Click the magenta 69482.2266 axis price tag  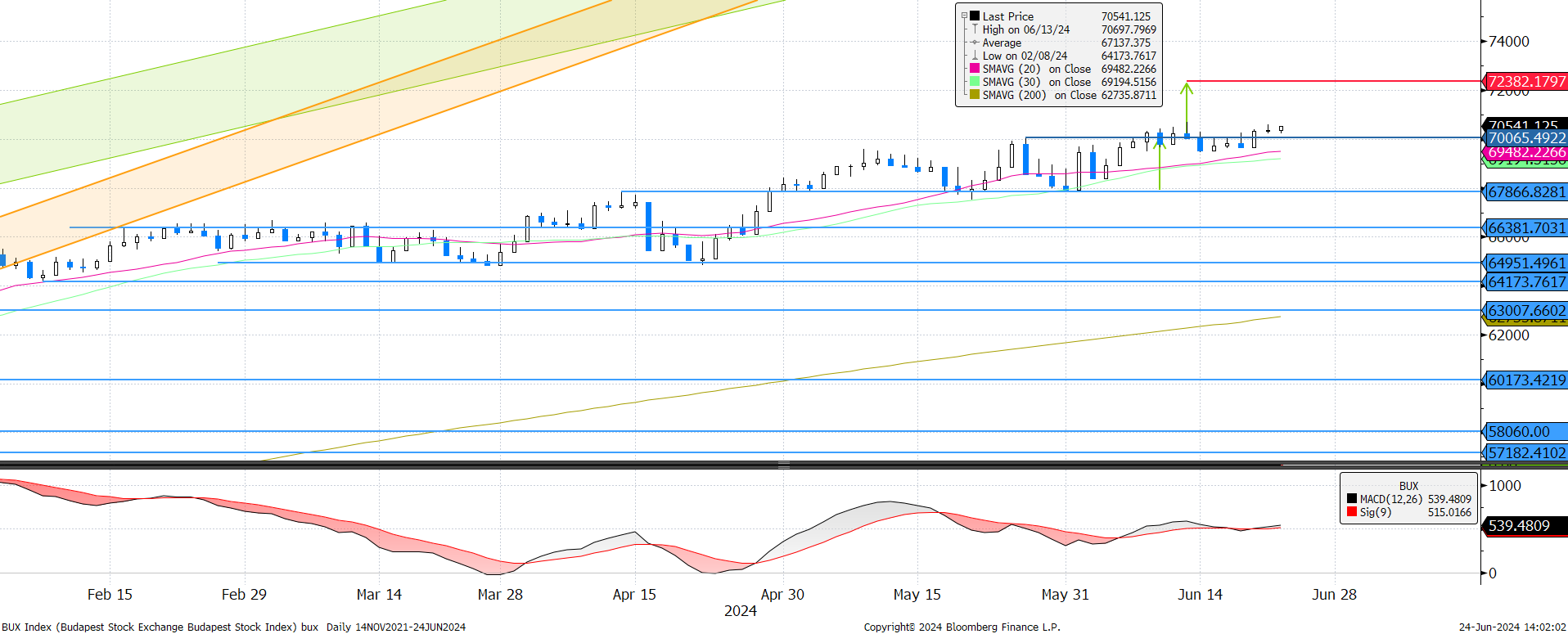(1525, 152)
